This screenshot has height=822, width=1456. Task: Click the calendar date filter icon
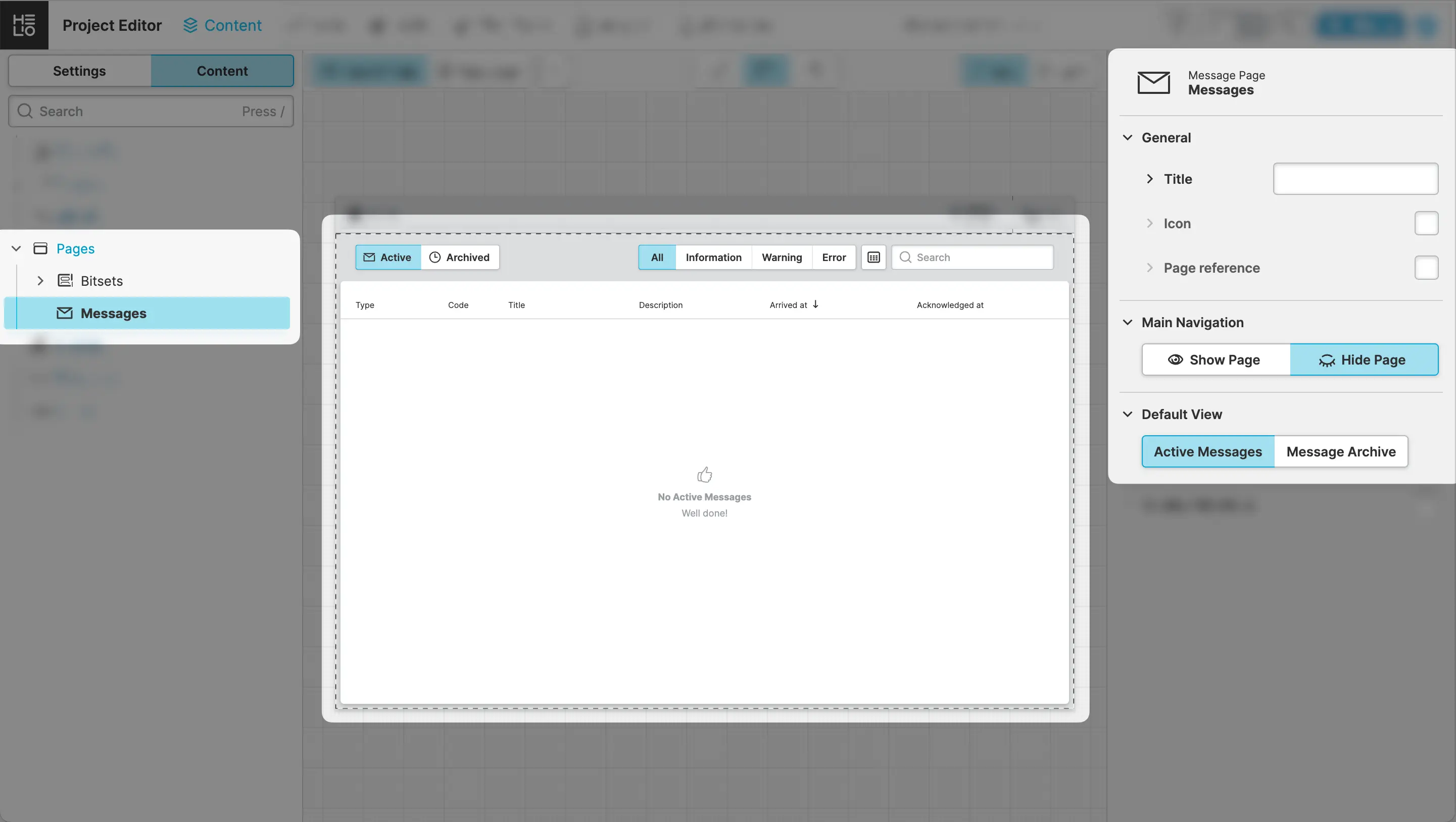tap(873, 258)
